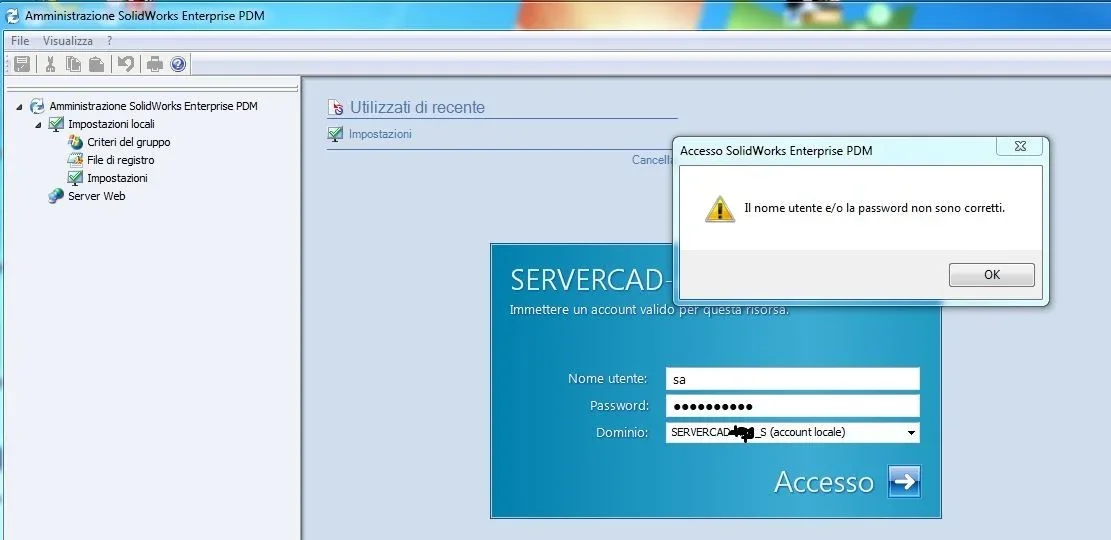Click the warning triangle icon in dialog

[x=720, y=209]
